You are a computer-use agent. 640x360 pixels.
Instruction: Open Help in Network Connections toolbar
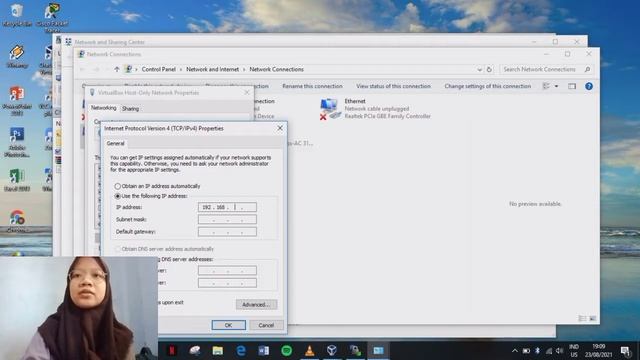pos(589,86)
